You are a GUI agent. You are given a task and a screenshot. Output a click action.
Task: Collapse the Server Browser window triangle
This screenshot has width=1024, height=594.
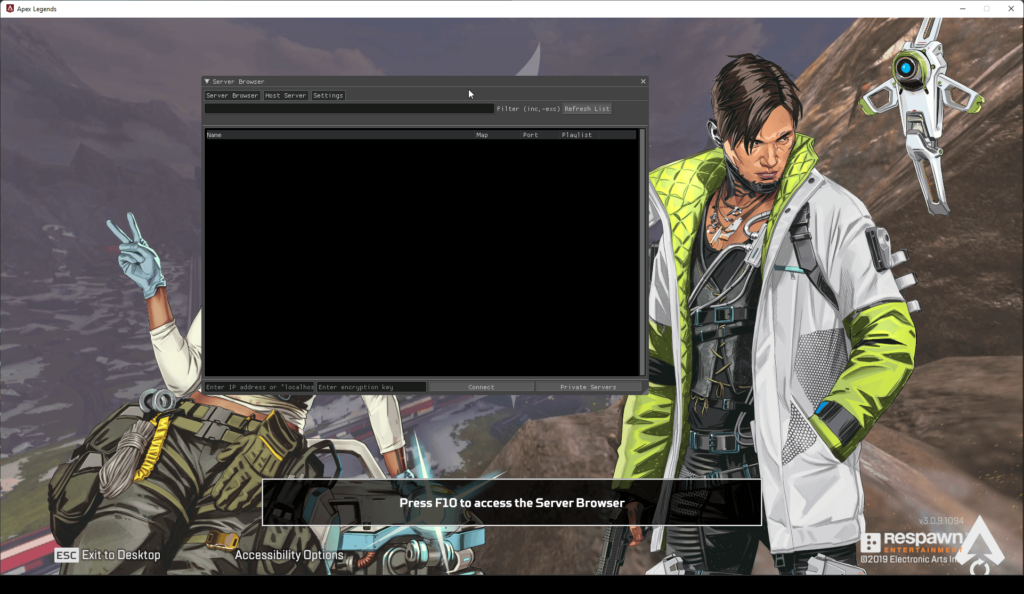[207, 82]
